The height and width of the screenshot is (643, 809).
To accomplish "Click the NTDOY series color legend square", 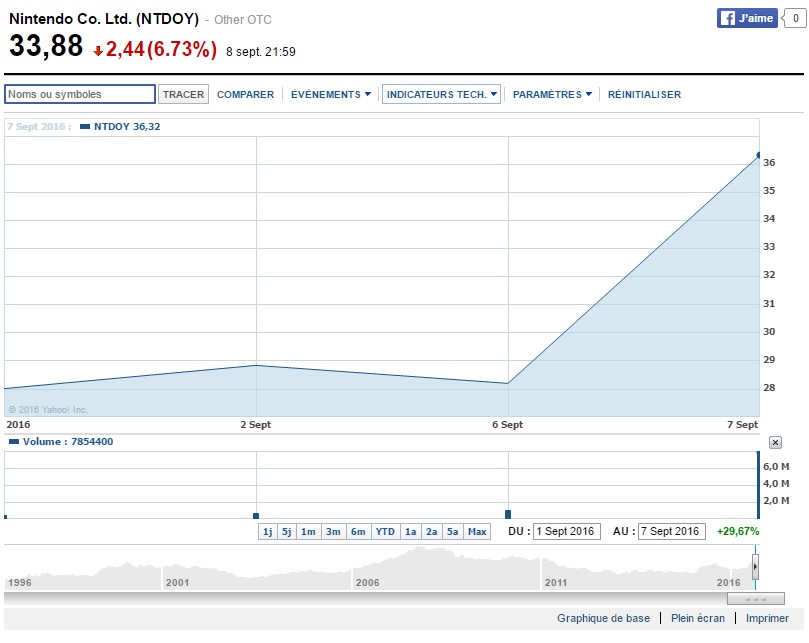I will click(85, 126).
